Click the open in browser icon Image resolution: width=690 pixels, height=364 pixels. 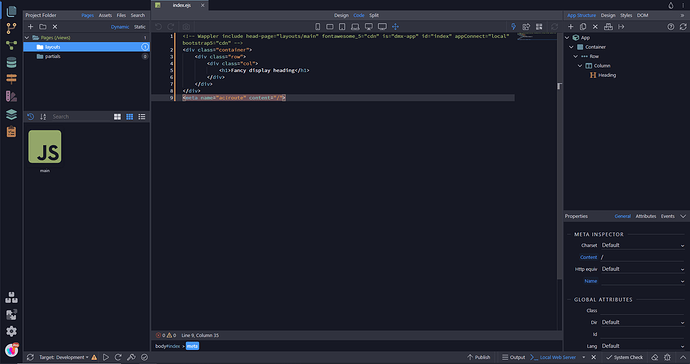pyautogui.click(x=526, y=27)
